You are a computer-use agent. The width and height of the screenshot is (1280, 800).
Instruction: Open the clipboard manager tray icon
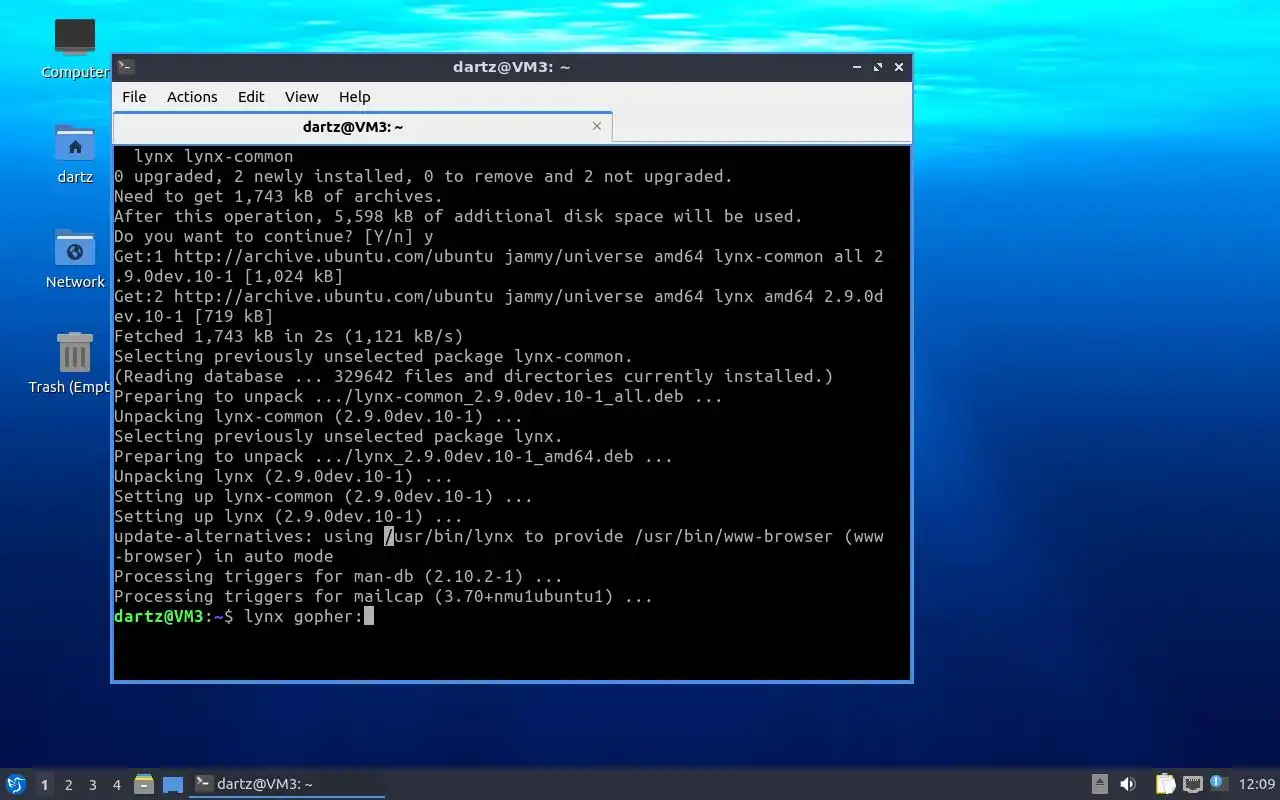tap(1165, 784)
